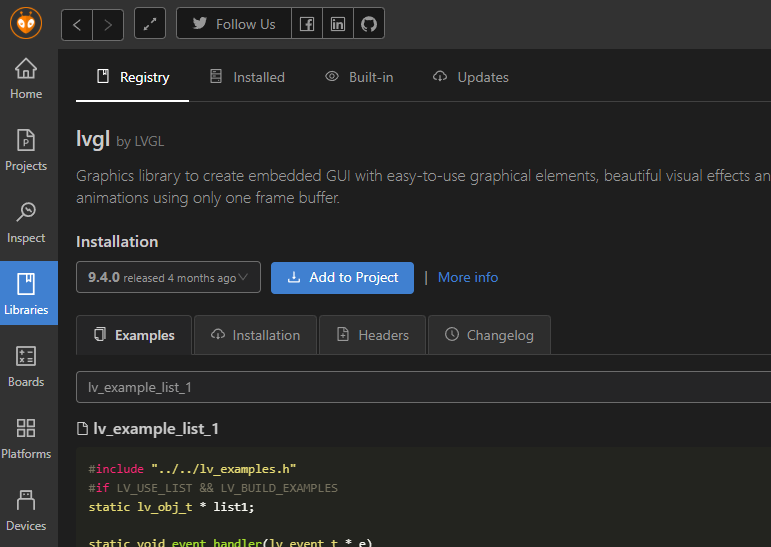Screen dimensions: 771x547
Task: Open the 9.4.0 version dropdown
Action: (x=168, y=277)
